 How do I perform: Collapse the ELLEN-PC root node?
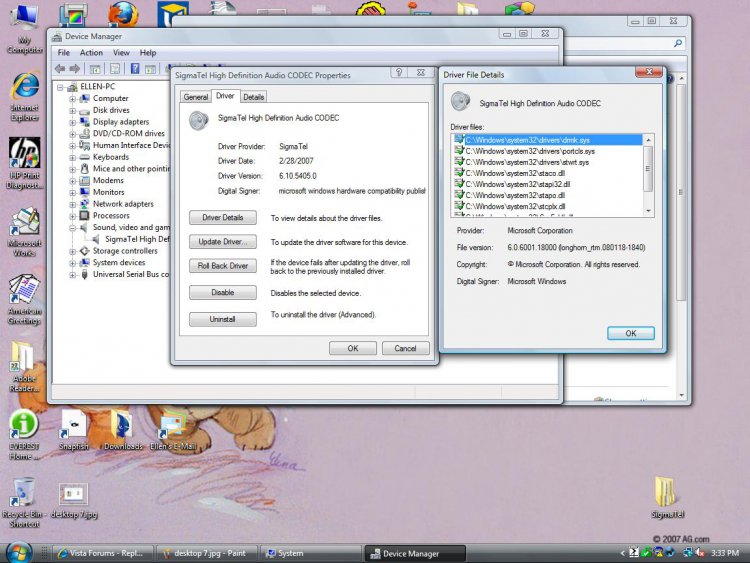click(x=60, y=87)
